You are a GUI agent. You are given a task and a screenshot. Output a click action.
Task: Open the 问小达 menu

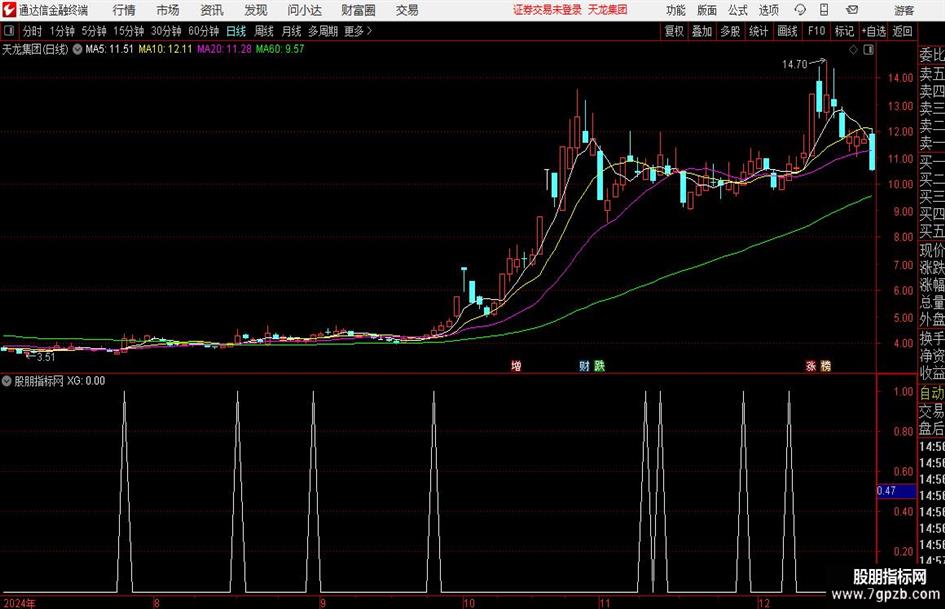pos(304,10)
